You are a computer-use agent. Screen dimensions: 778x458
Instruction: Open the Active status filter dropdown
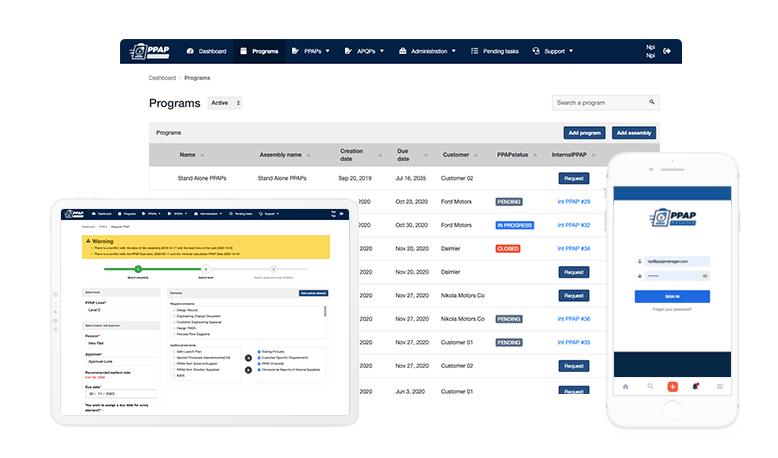pos(224,103)
